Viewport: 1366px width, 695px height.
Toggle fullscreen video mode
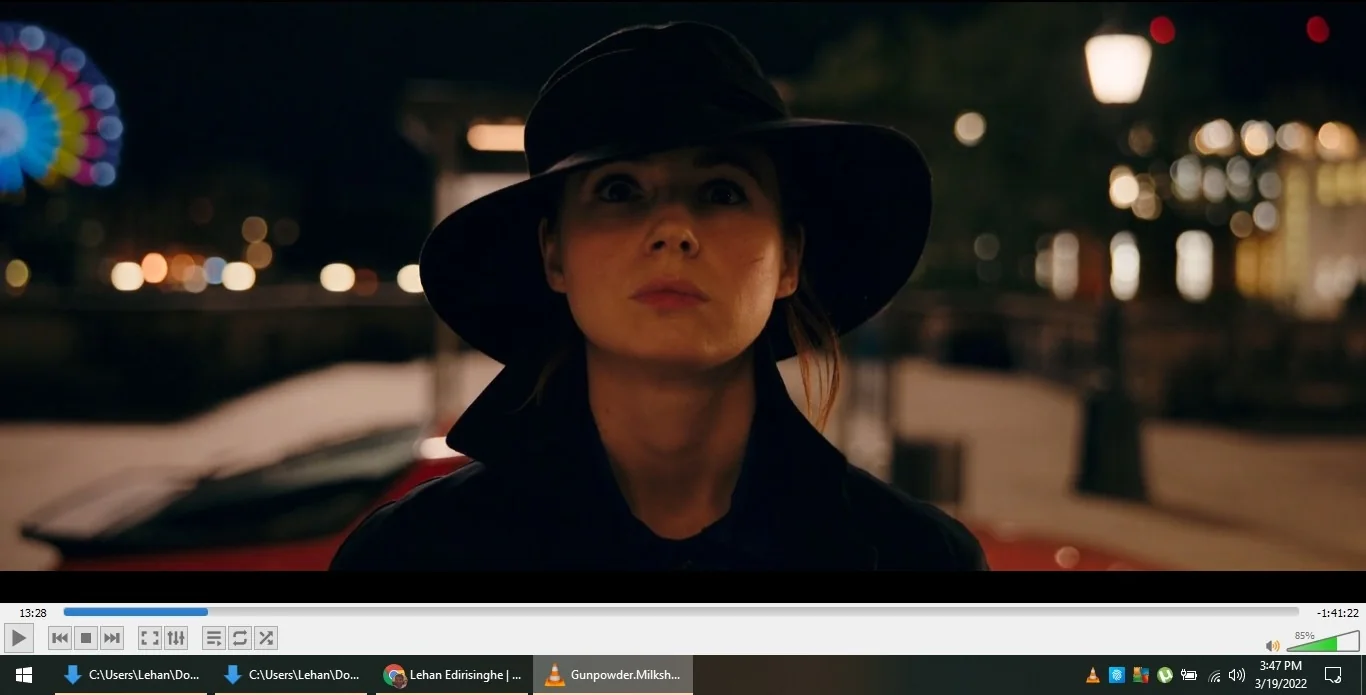tap(149, 638)
